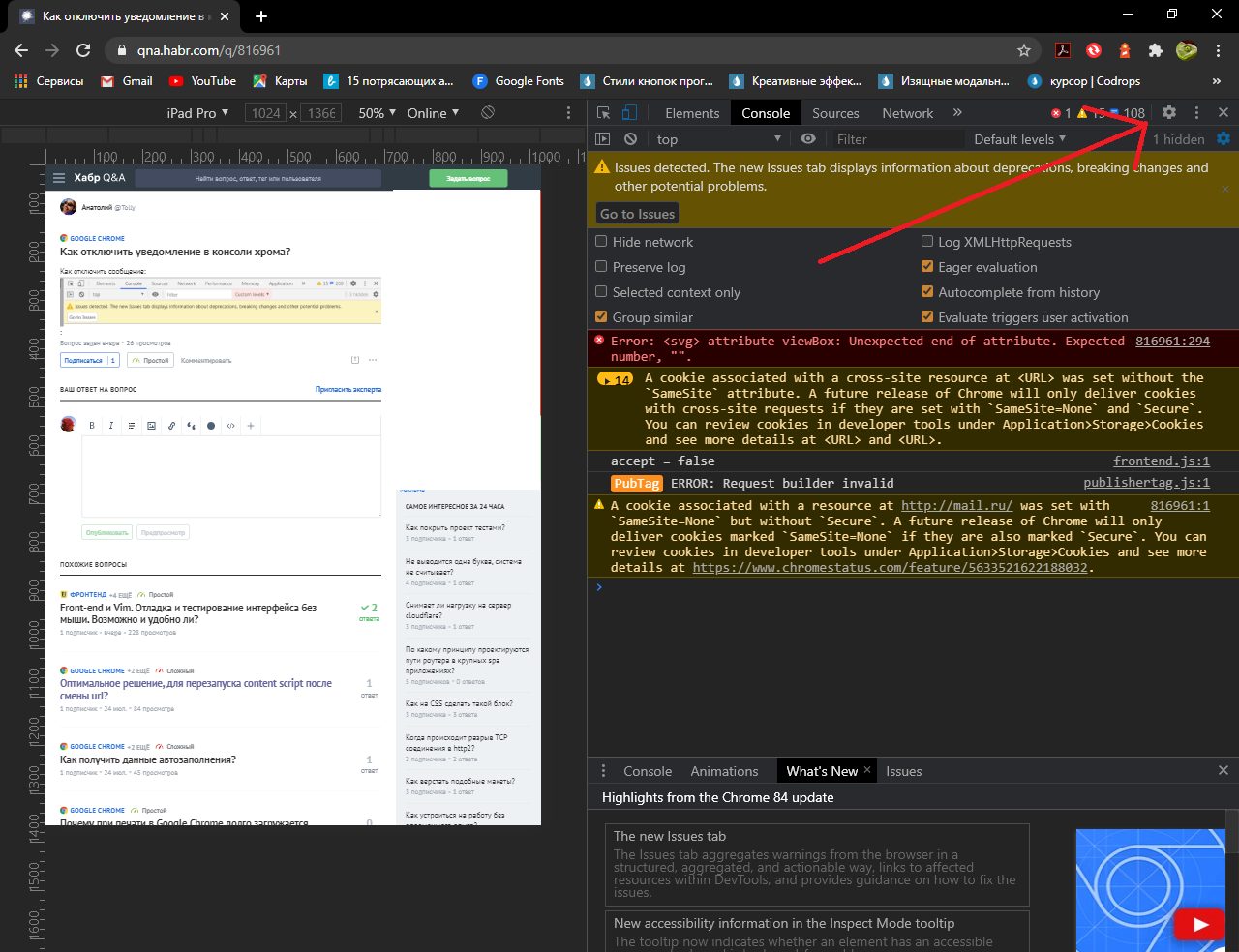The width and height of the screenshot is (1239, 952).
Task: Switch to the Network tab
Action: [x=907, y=113]
